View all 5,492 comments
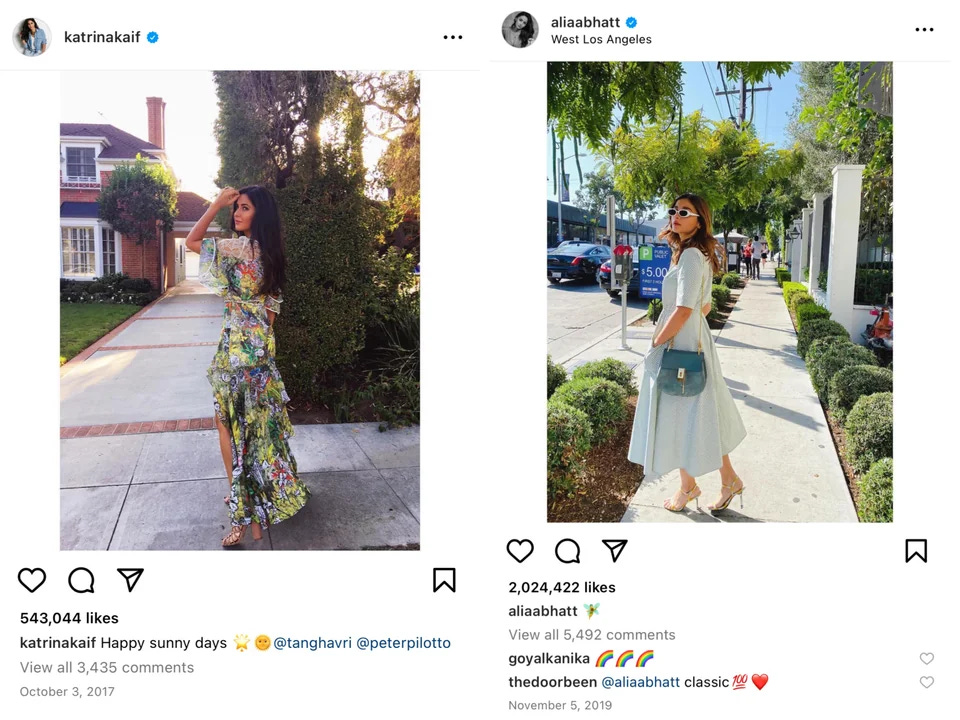The width and height of the screenshot is (960, 720). point(592,634)
